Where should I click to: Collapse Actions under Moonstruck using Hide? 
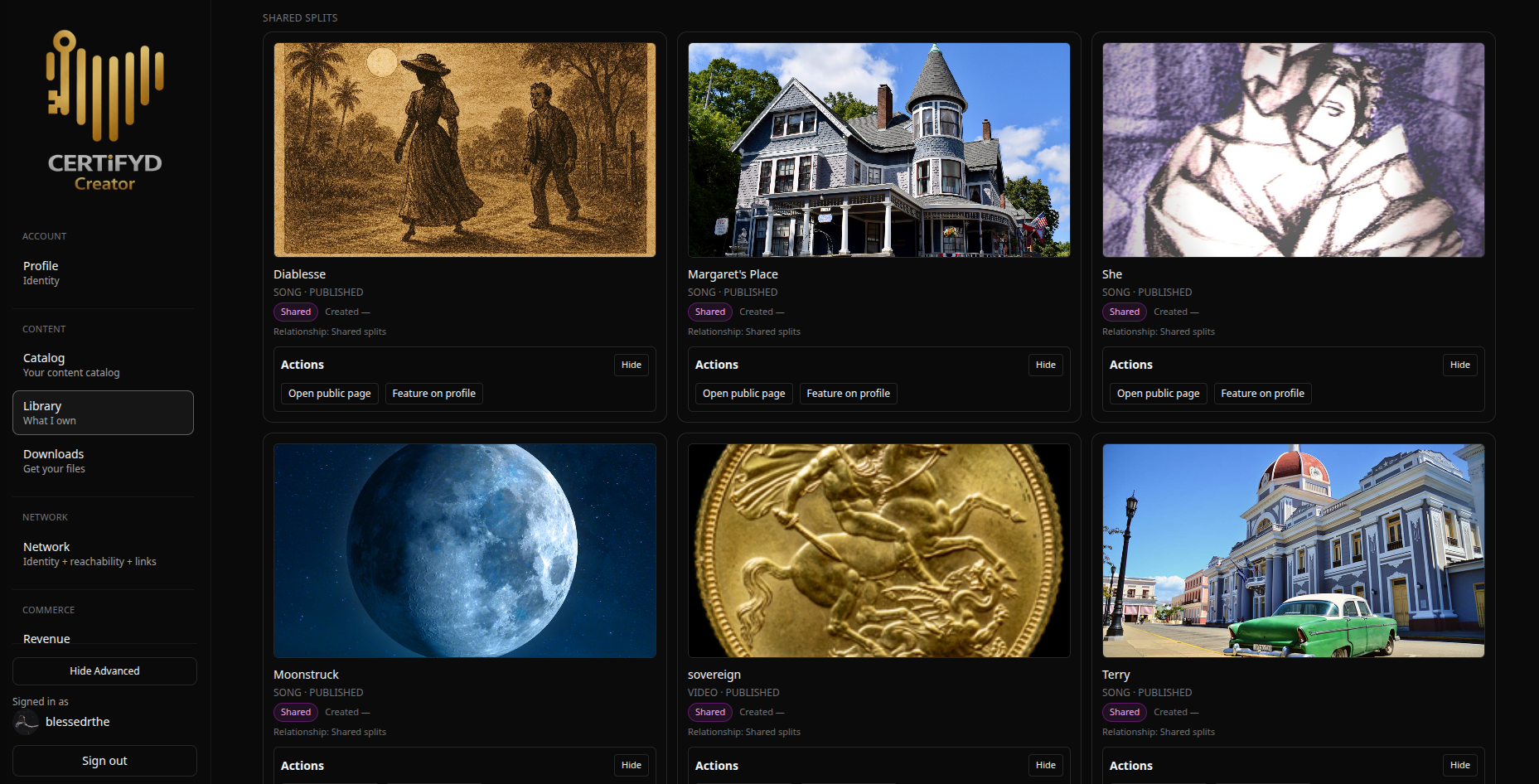click(x=632, y=765)
